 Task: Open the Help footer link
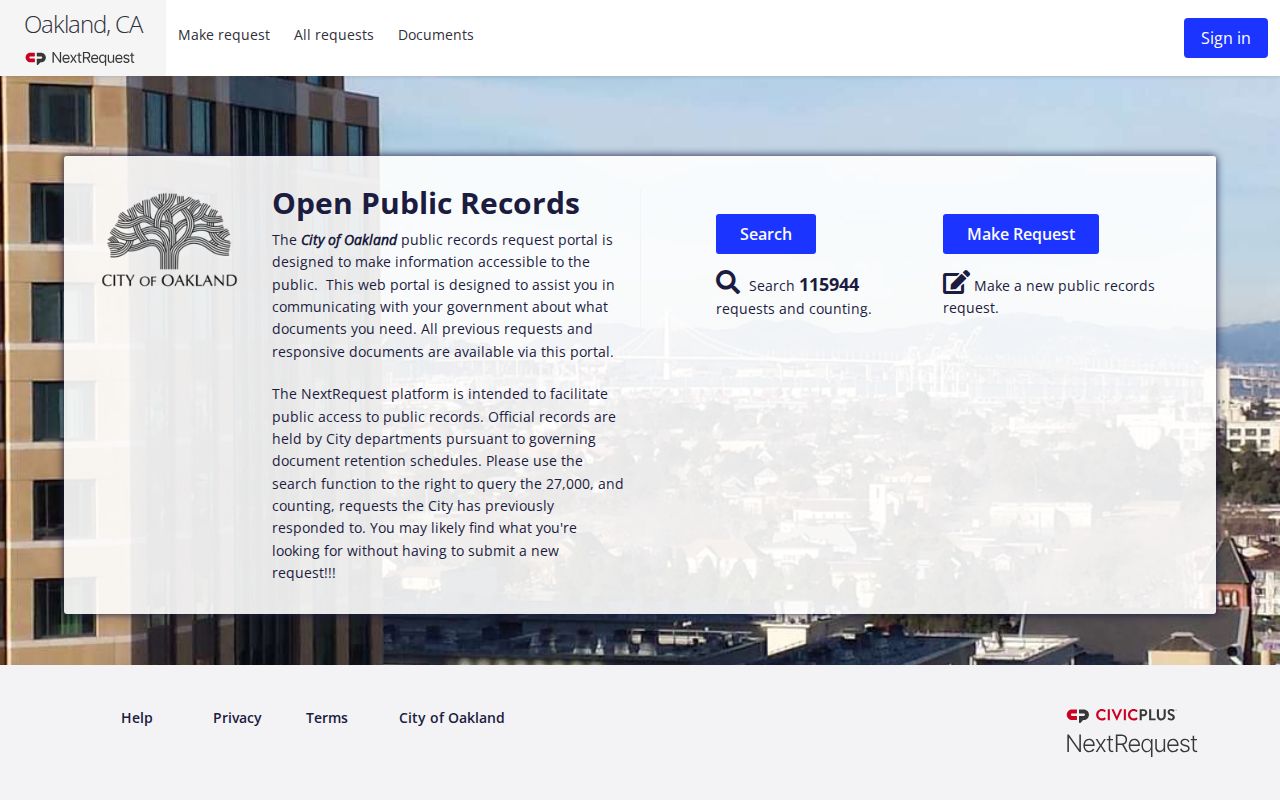(x=137, y=718)
